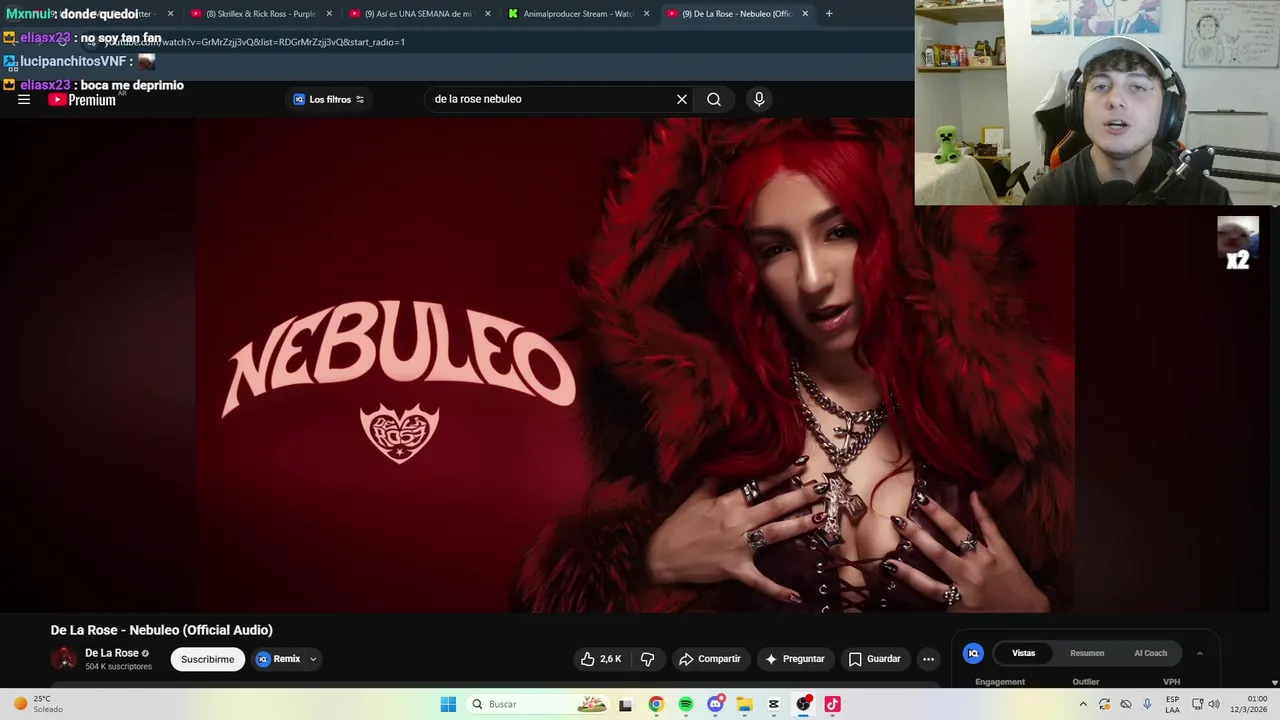Open the black app icon beside taskbar search

point(626,704)
